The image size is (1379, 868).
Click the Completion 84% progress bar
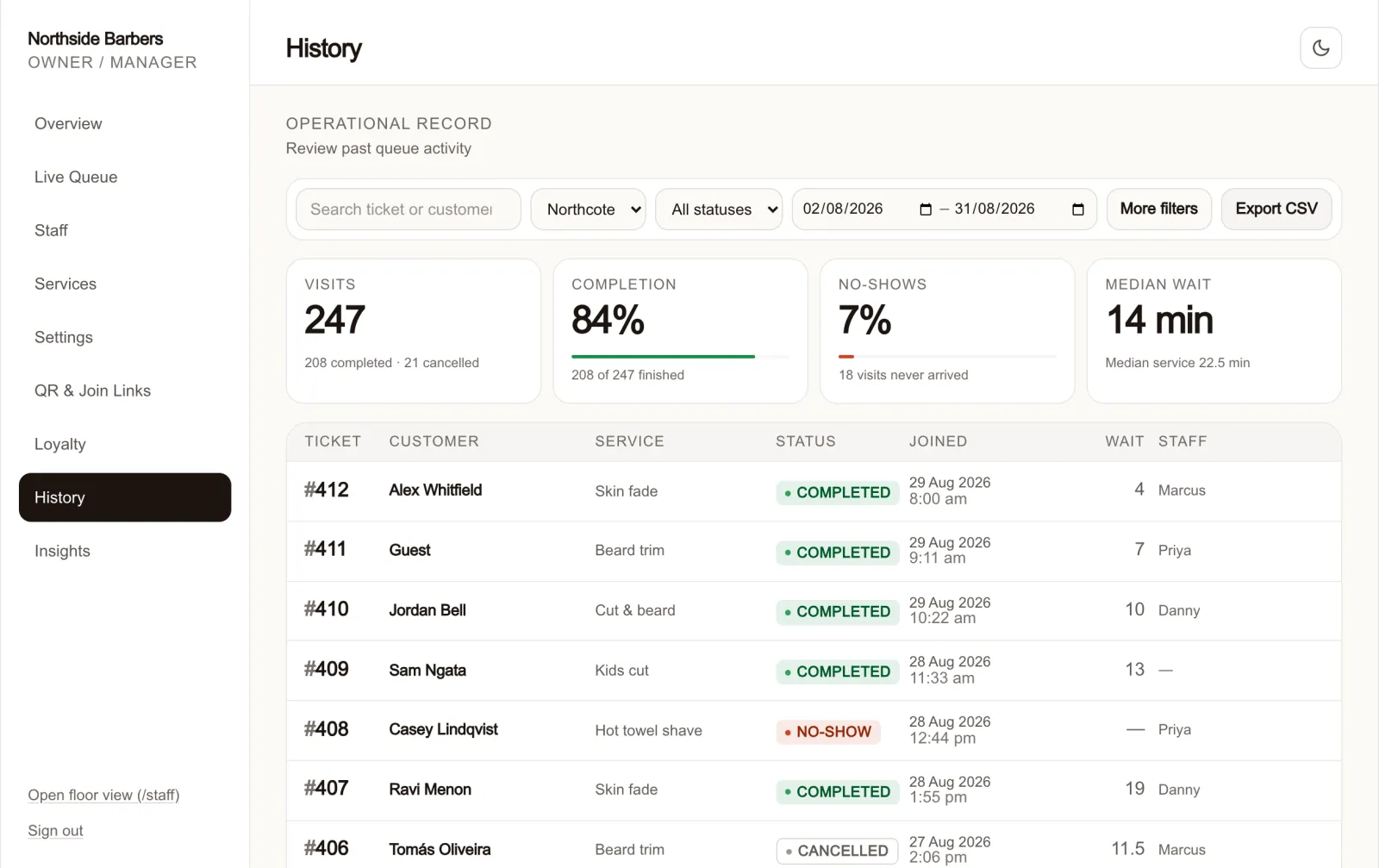coord(680,356)
